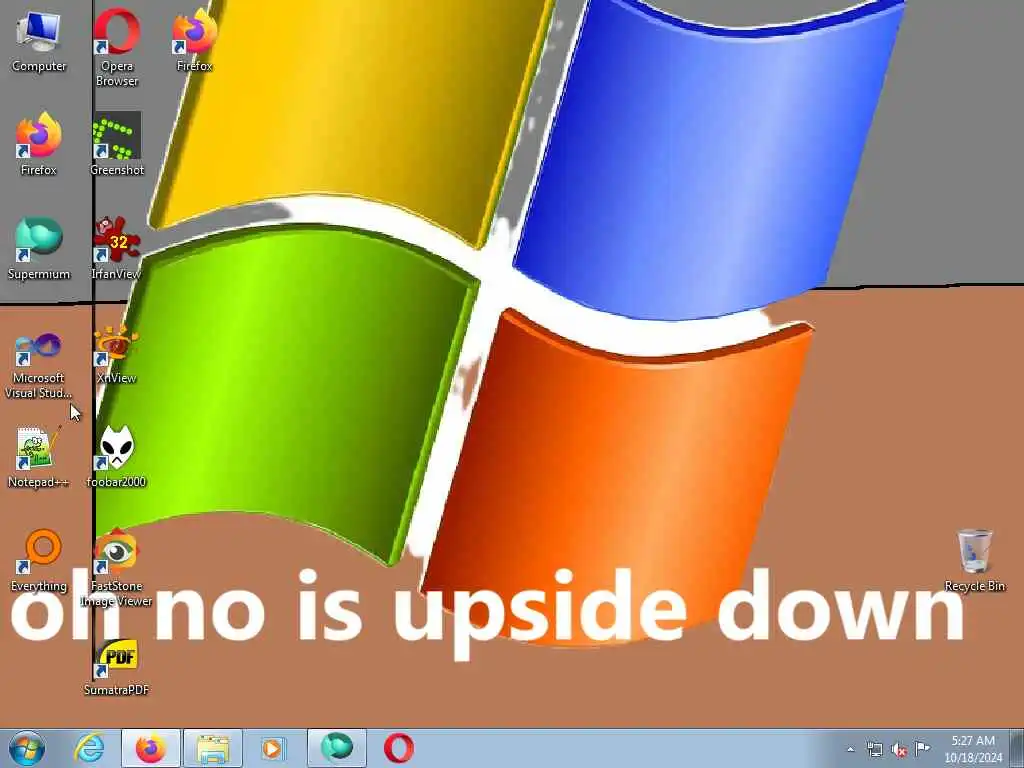
Task: Select the FastStone Image Viewer shortcut
Action: point(117,568)
